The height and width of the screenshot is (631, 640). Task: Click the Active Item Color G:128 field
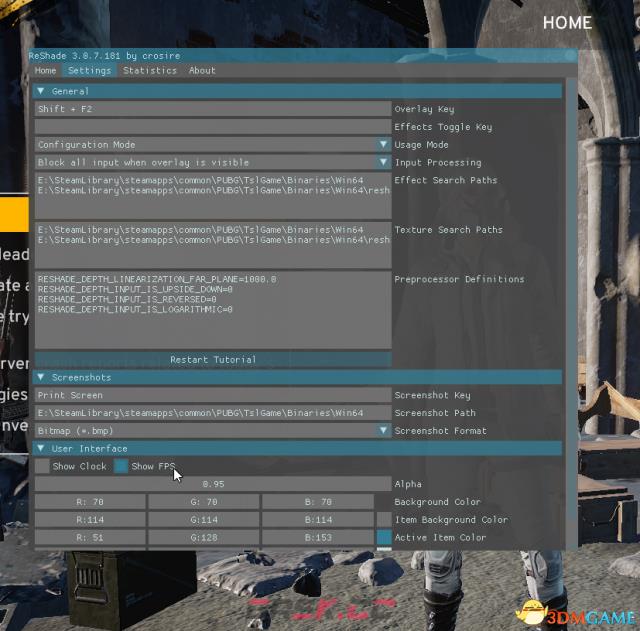204,538
